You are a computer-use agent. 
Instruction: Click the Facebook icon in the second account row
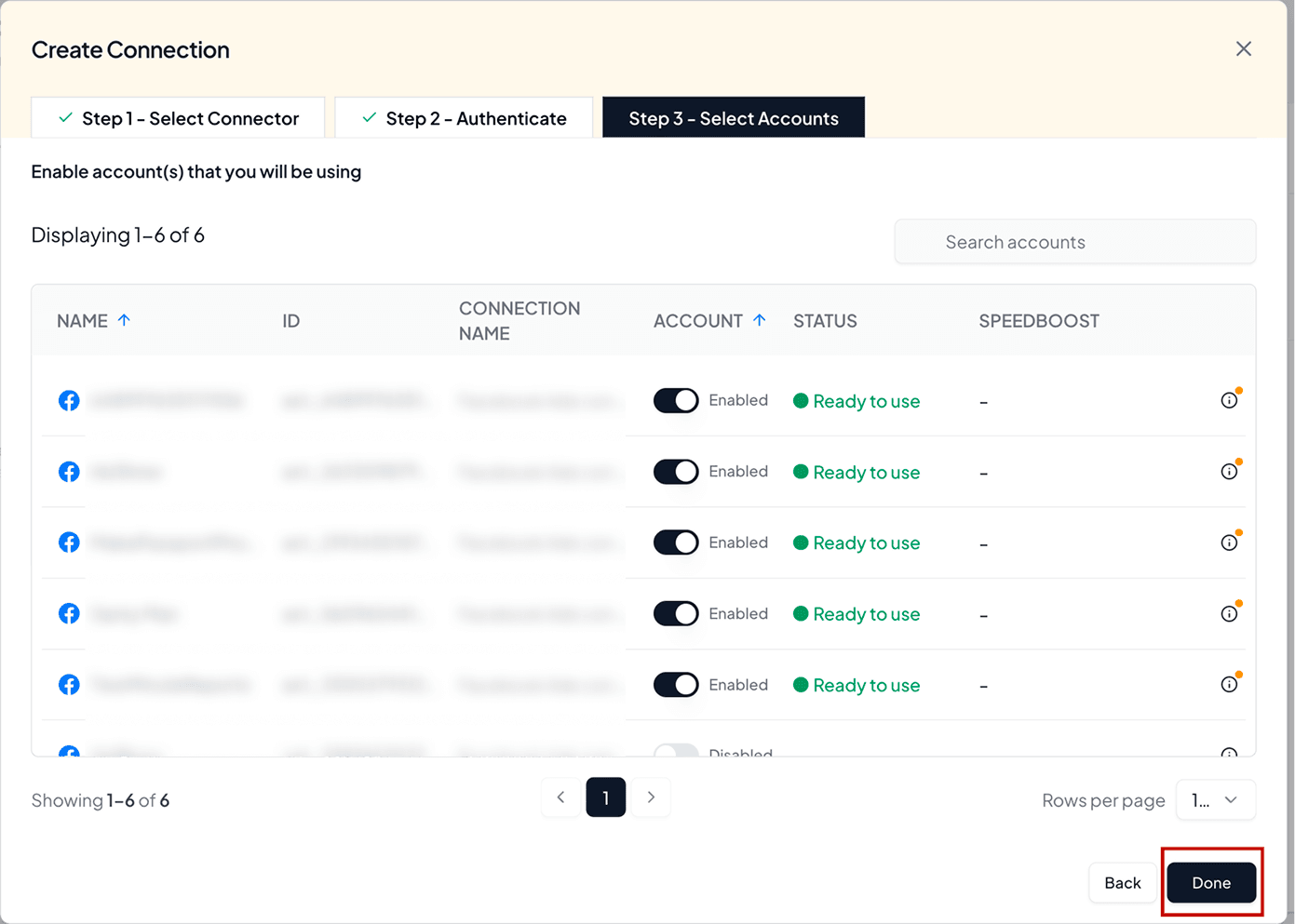coord(69,472)
